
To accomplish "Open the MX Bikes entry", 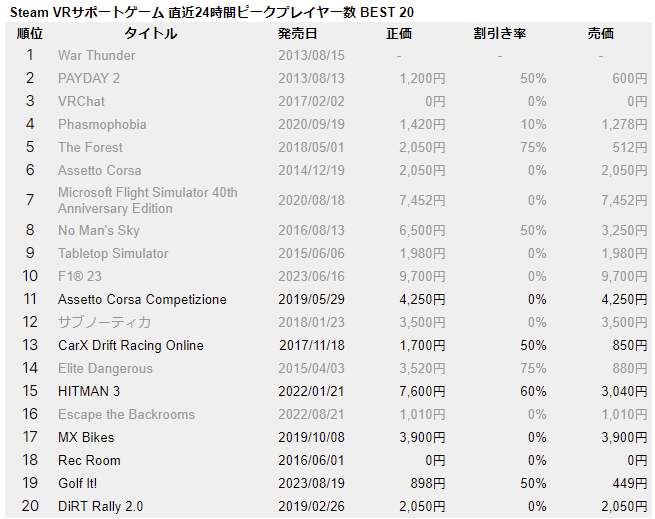I will (x=86, y=437).
